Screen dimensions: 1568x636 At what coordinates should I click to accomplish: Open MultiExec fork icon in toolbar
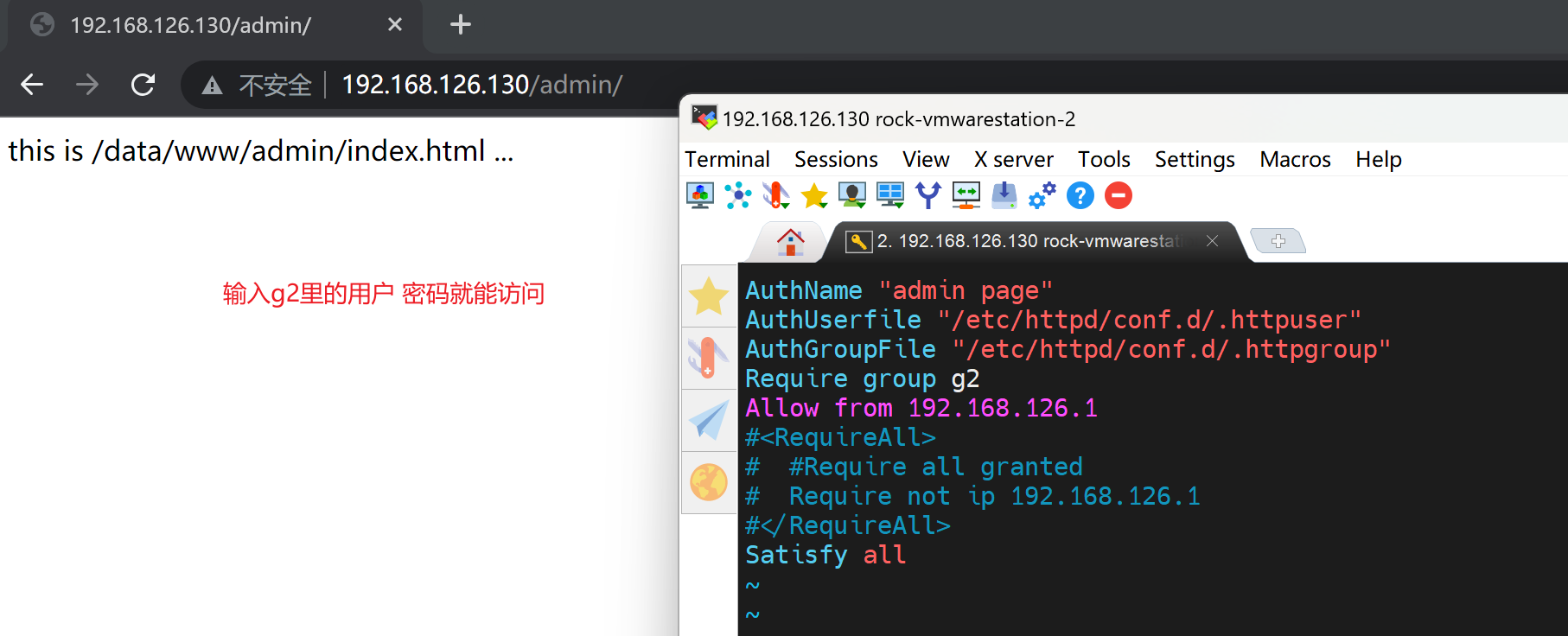tap(927, 196)
